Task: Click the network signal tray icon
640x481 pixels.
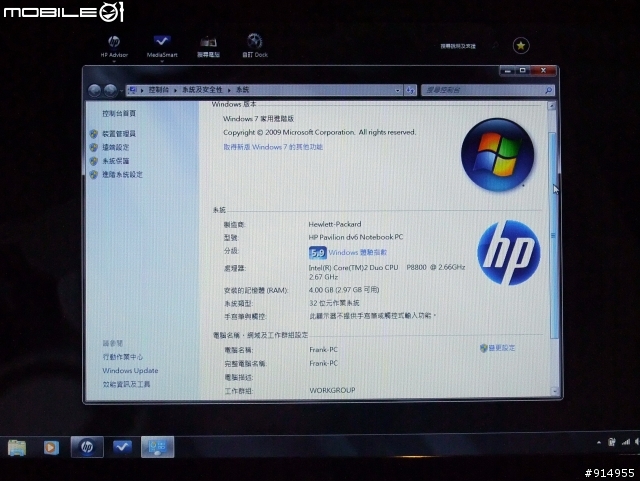Action: pyautogui.click(x=625, y=442)
